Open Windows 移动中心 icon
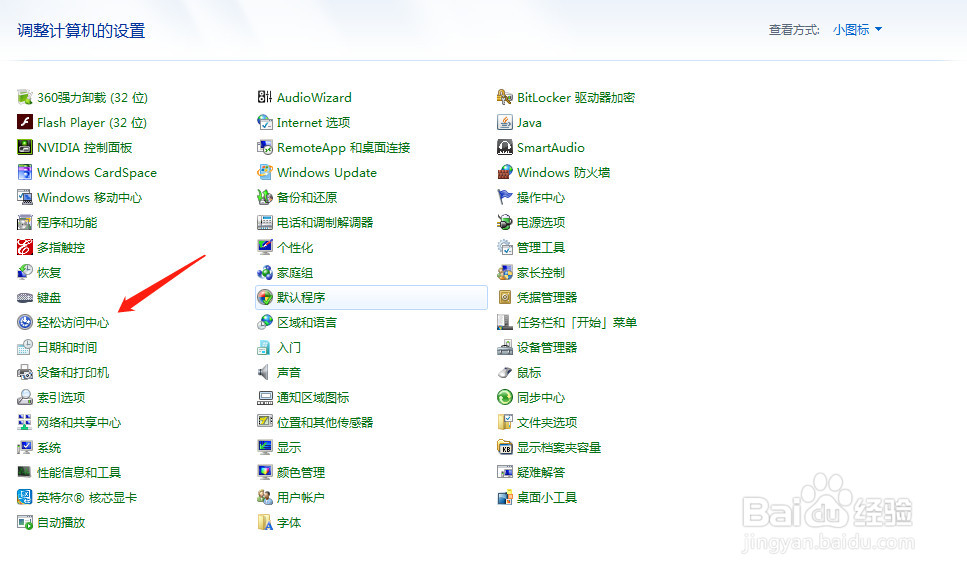This screenshot has height=576, width=967. (x=25, y=197)
